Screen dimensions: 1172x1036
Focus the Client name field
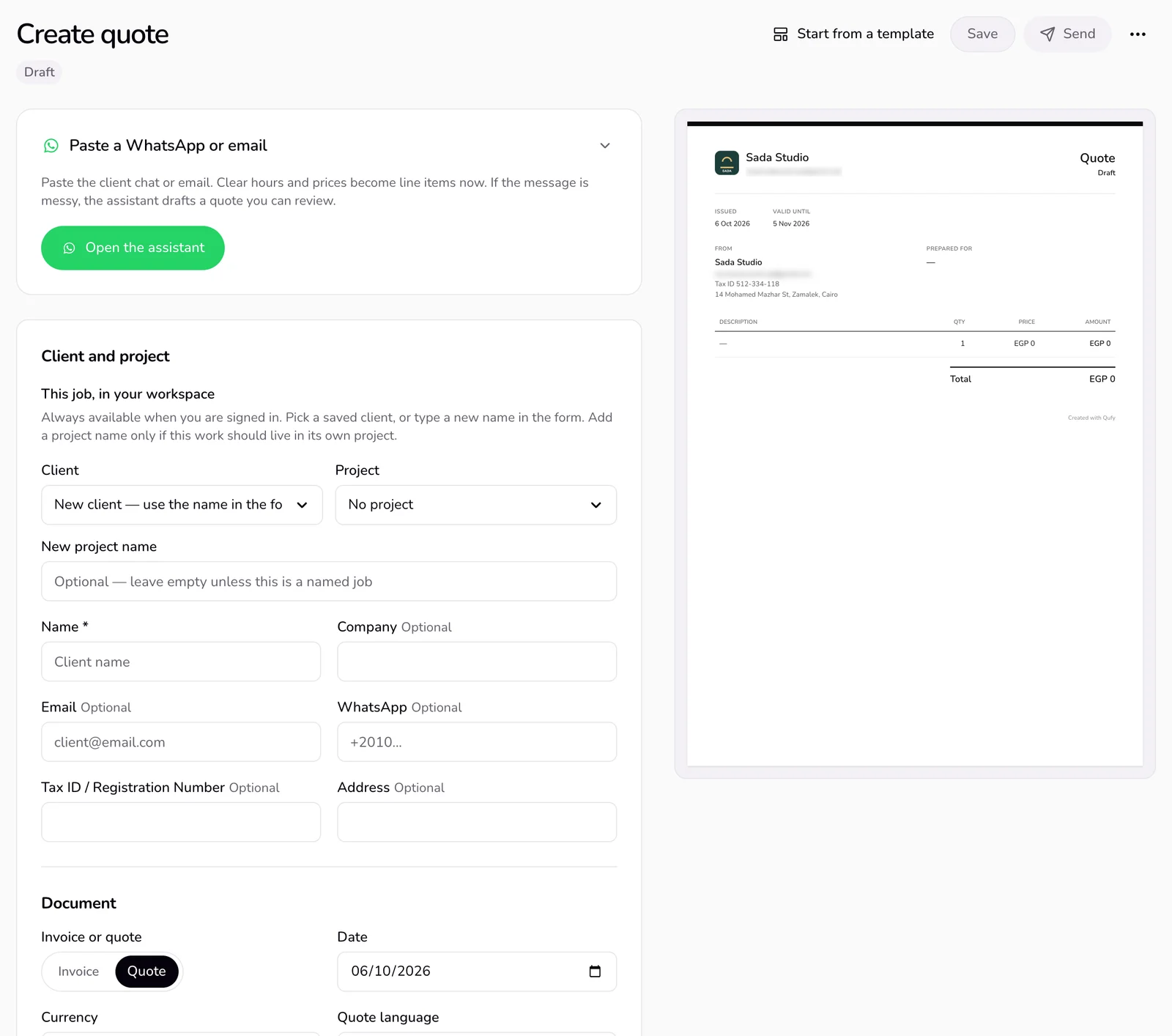click(181, 662)
